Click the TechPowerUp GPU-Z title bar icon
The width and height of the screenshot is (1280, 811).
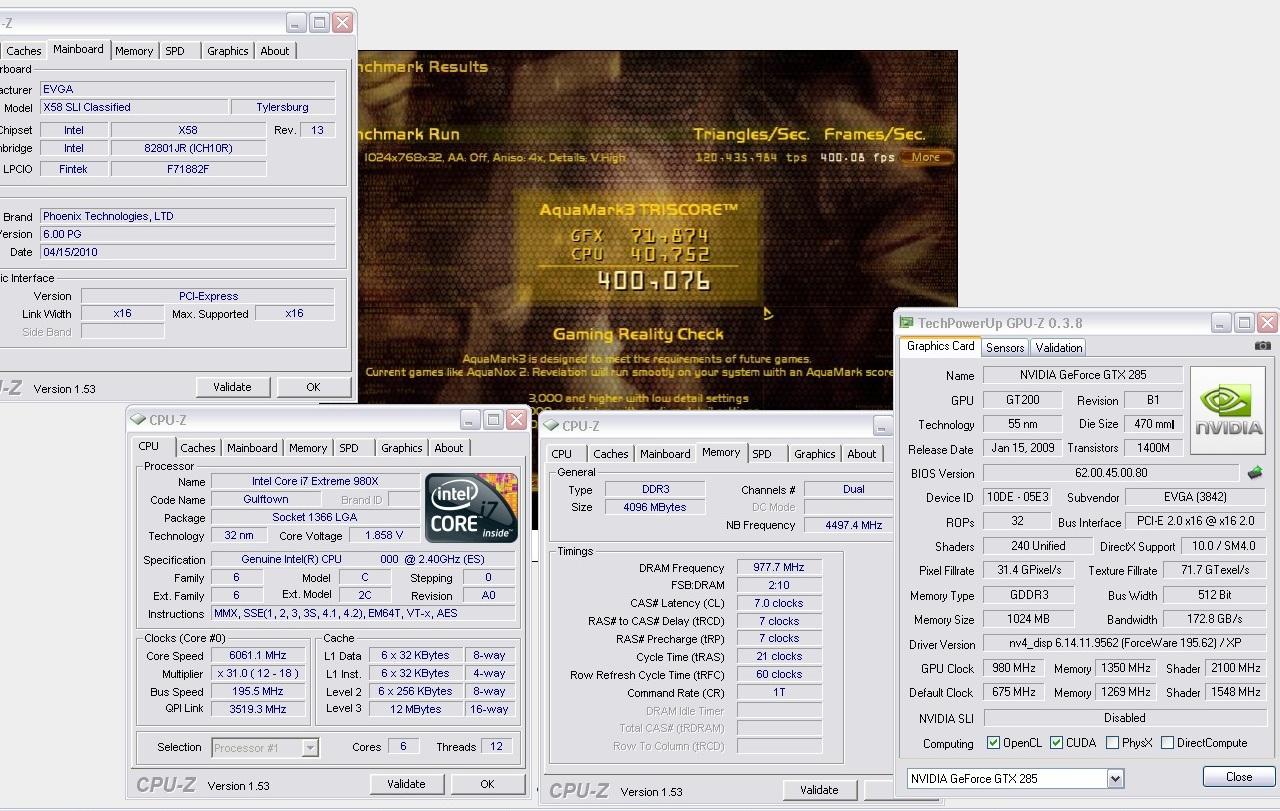(906, 323)
